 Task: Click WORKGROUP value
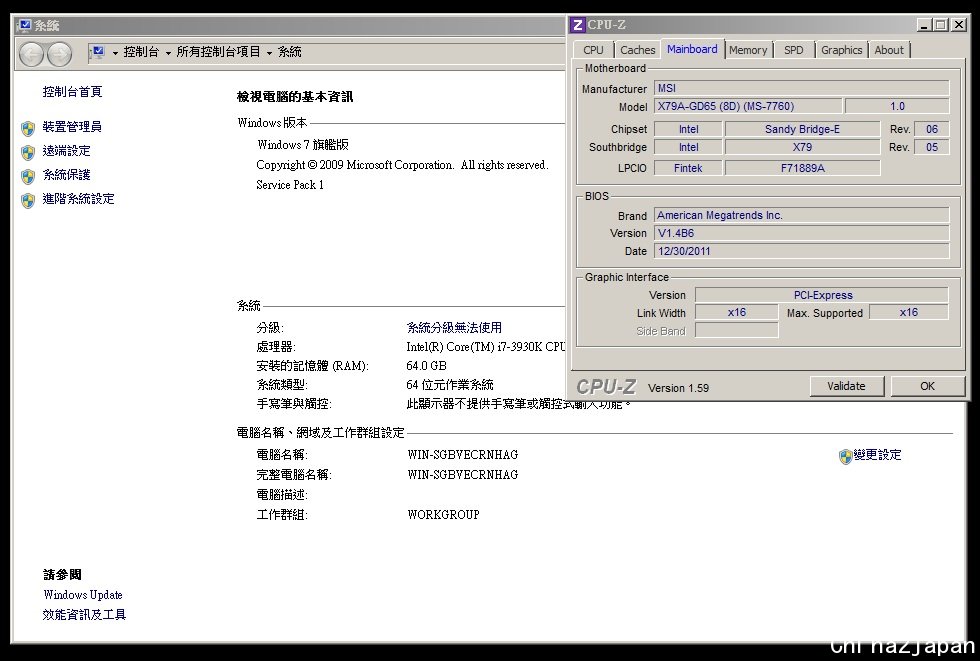click(x=443, y=515)
